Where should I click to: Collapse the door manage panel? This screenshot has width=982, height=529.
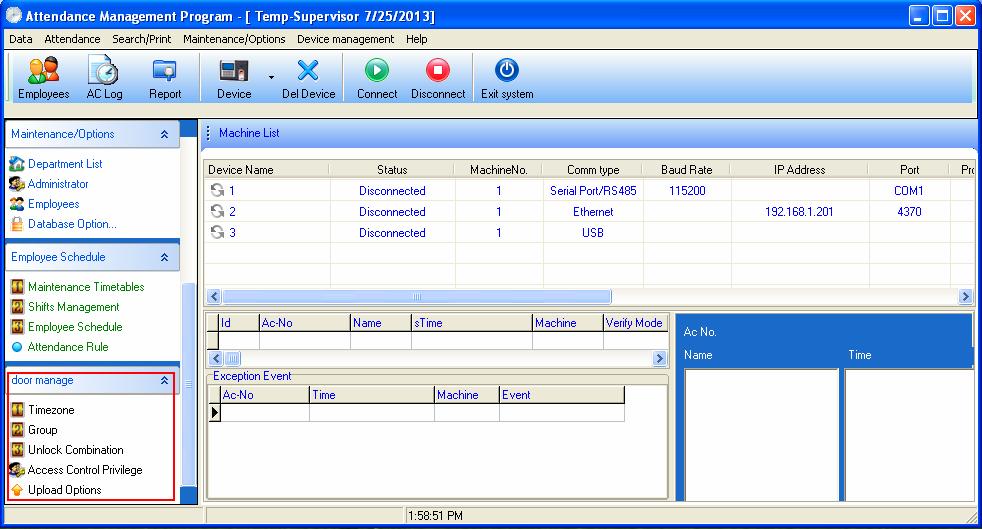tap(164, 381)
